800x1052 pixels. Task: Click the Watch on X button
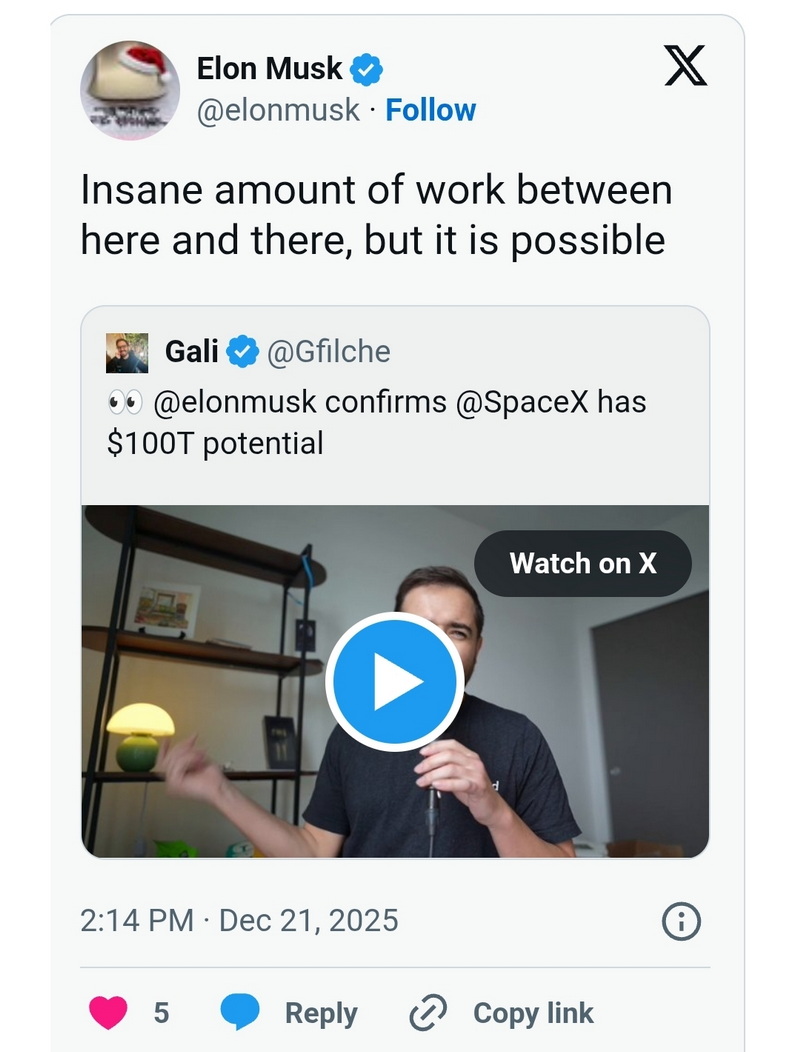pos(583,563)
